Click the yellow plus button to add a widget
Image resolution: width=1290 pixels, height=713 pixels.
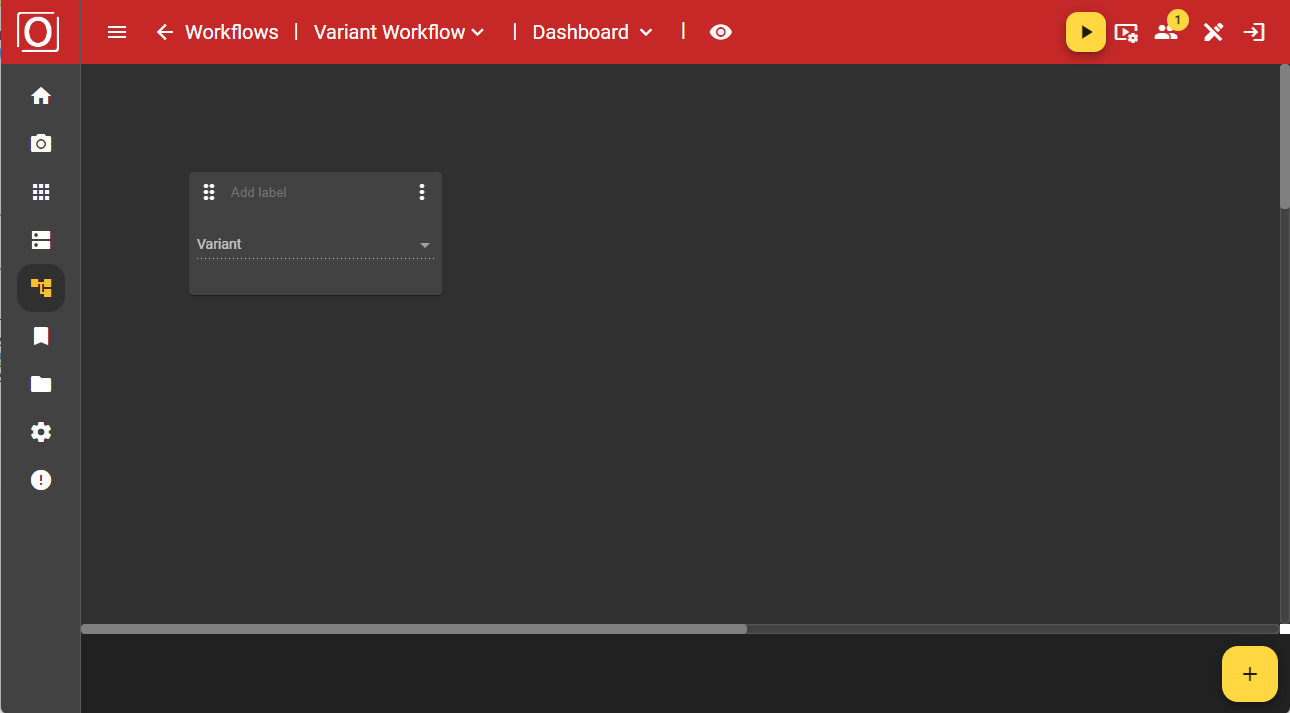(x=1249, y=674)
